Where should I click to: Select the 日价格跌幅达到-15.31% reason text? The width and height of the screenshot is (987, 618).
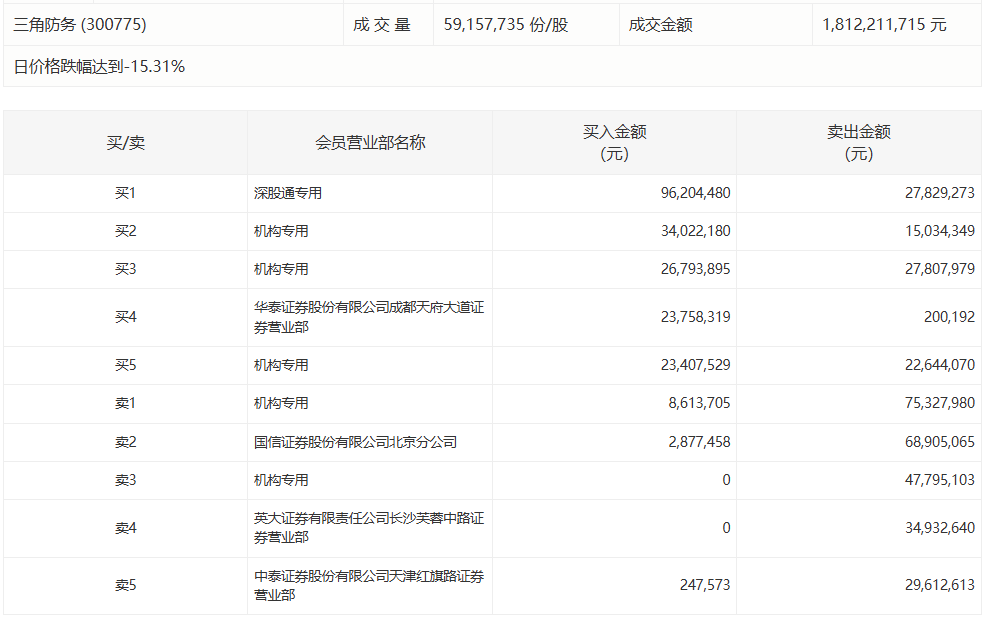click(x=99, y=67)
